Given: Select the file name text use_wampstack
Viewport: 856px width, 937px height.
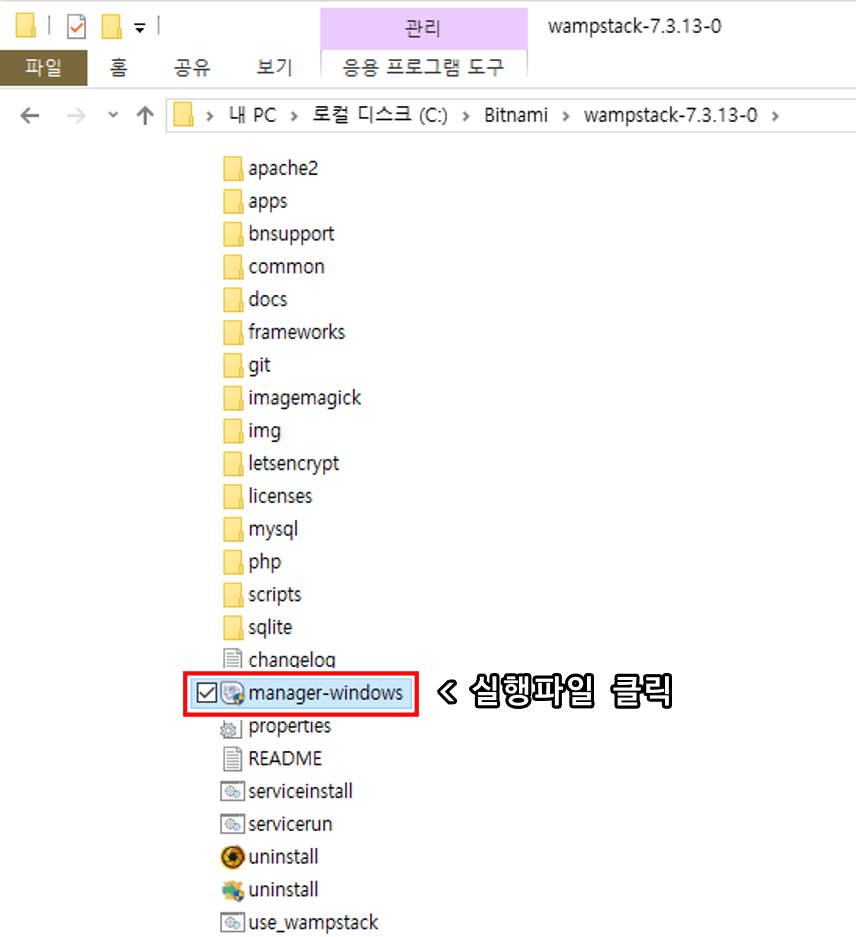Looking at the screenshot, I should 313,923.
